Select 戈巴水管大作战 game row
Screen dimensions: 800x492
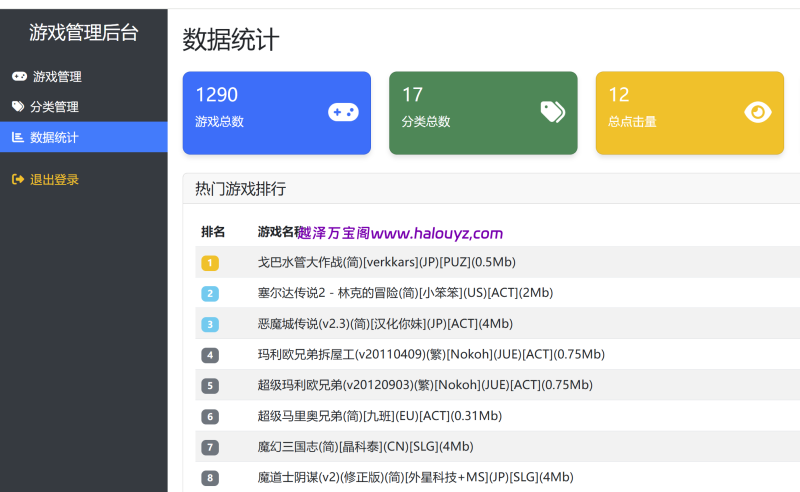point(497,262)
